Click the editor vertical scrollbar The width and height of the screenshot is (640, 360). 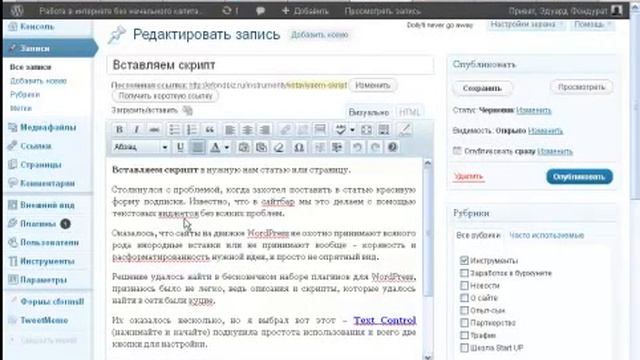coord(427,259)
